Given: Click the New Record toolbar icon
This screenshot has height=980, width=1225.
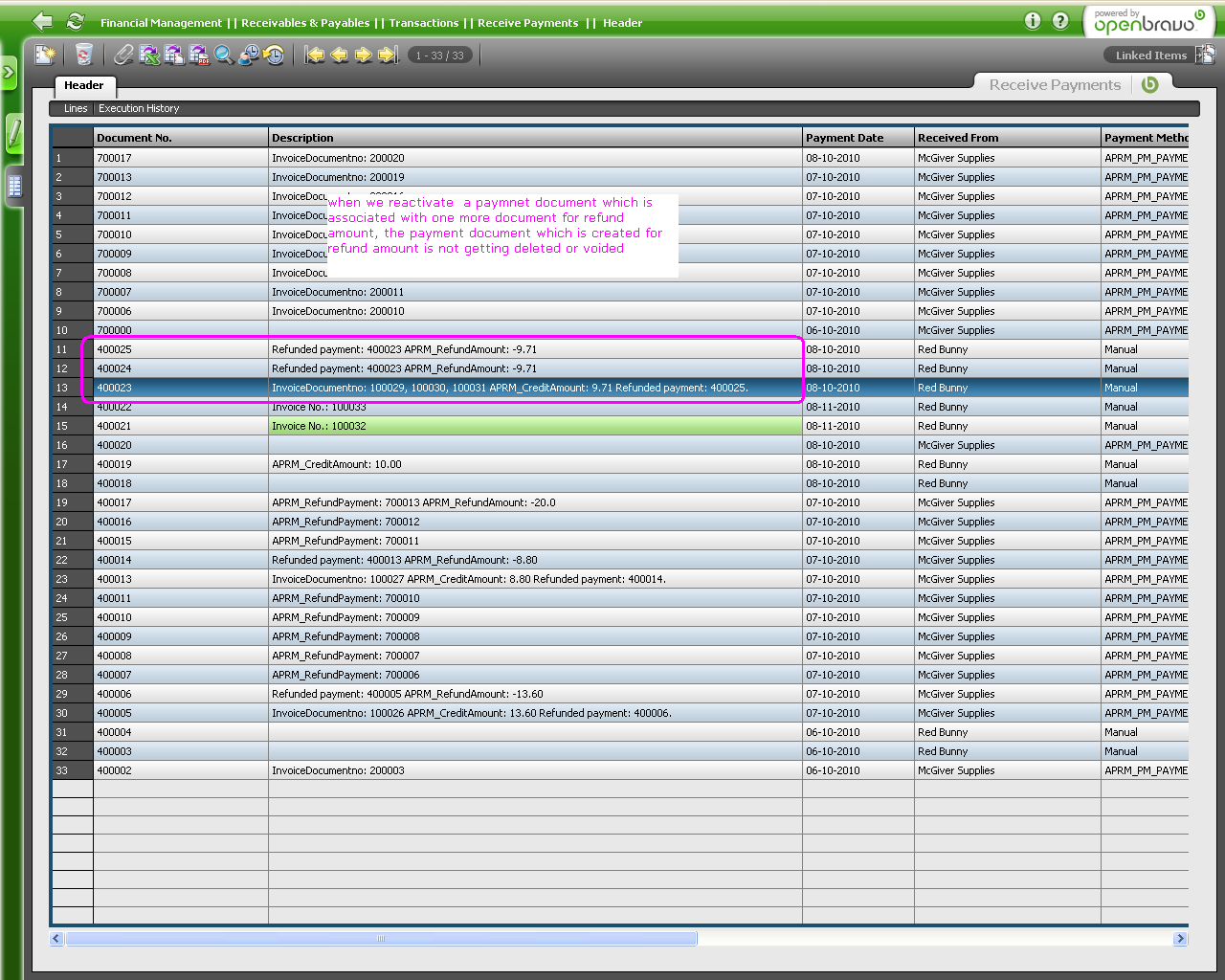Looking at the screenshot, I should point(45,56).
